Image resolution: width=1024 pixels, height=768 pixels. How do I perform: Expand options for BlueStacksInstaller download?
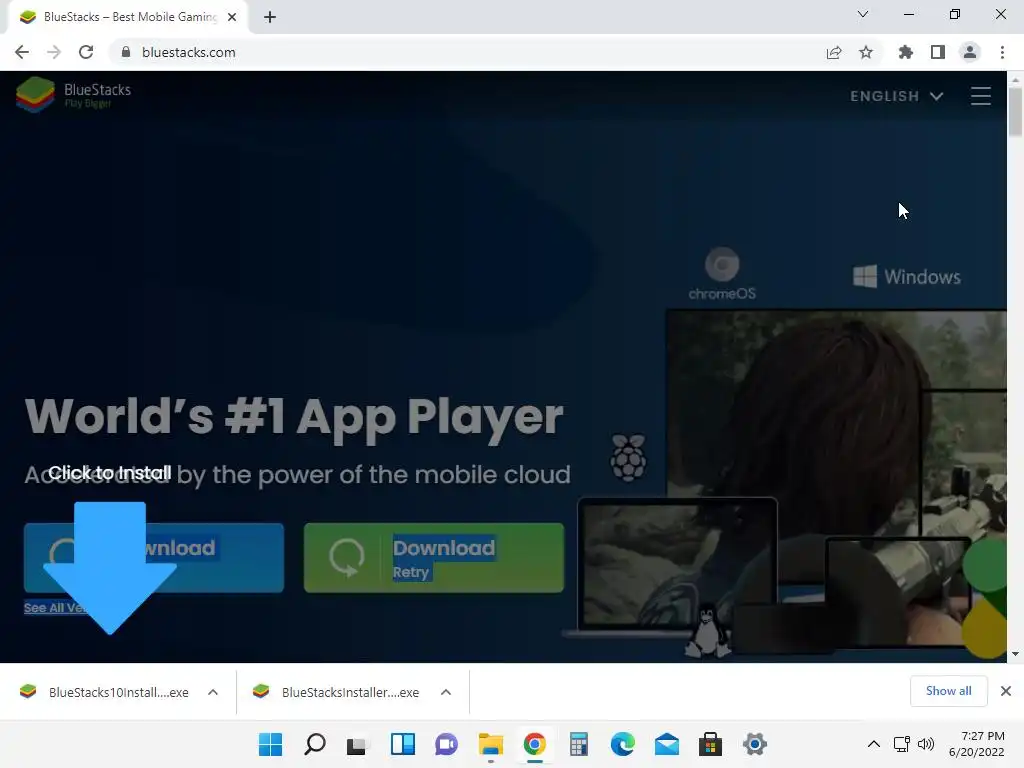point(446,692)
